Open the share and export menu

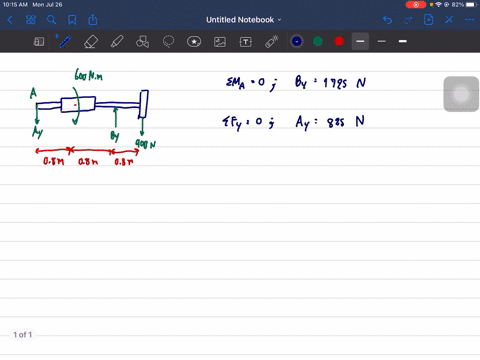93,20
